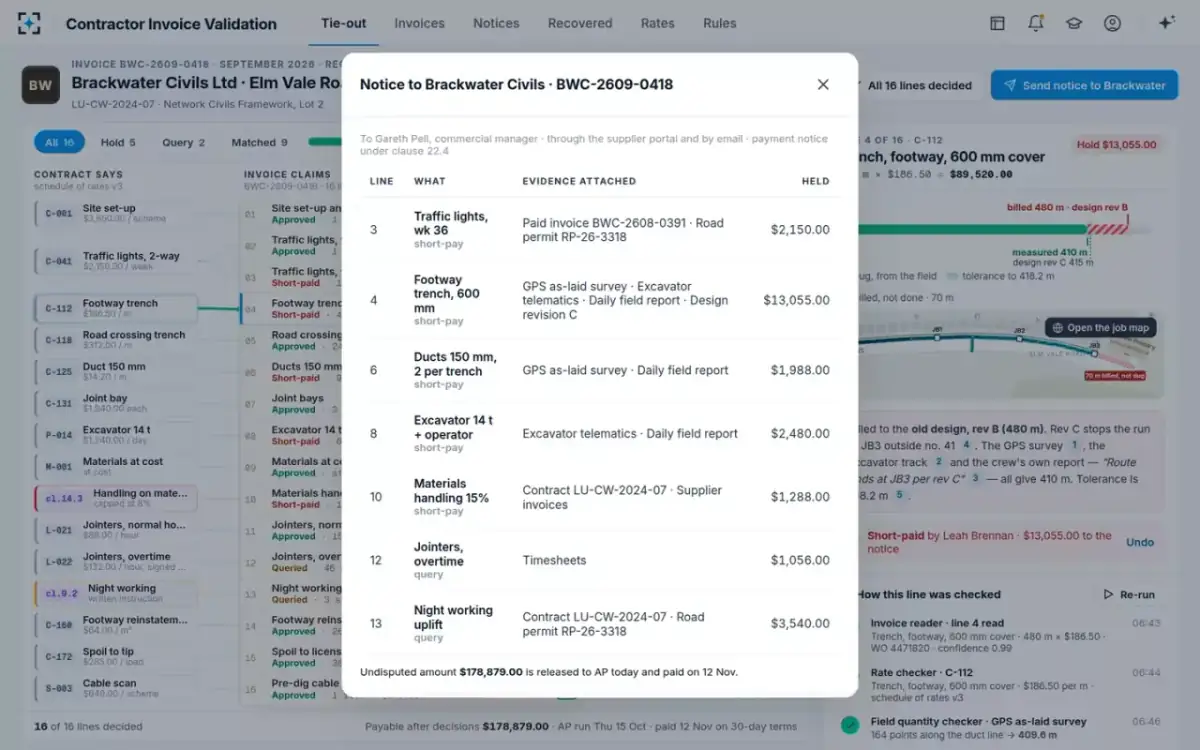Open evidence footnote 3 after rev C quote
The height and width of the screenshot is (750, 1200).
(974, 478)
